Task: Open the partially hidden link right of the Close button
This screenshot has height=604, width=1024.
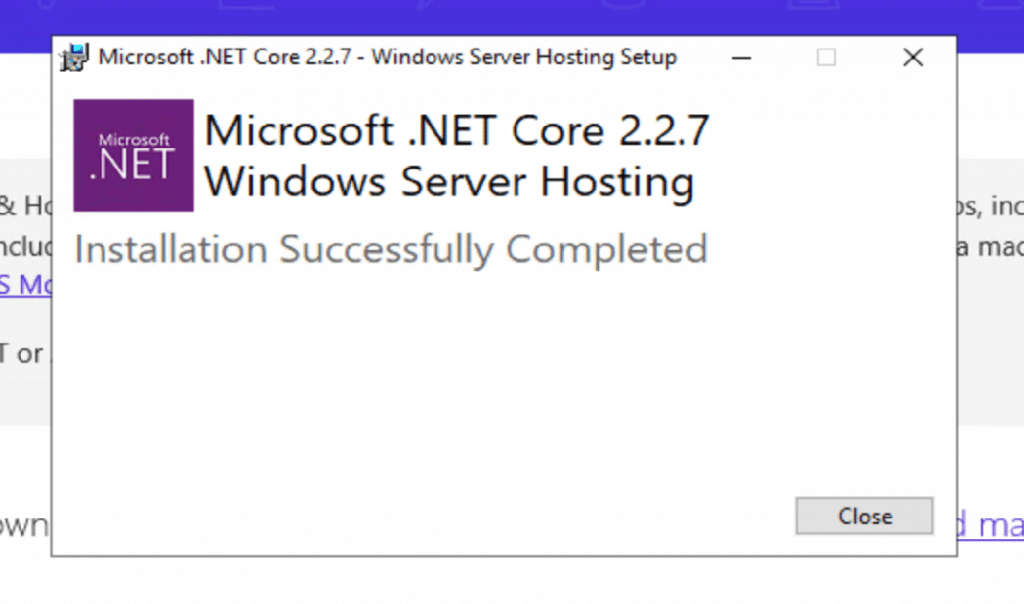Action: coord(991,525)
